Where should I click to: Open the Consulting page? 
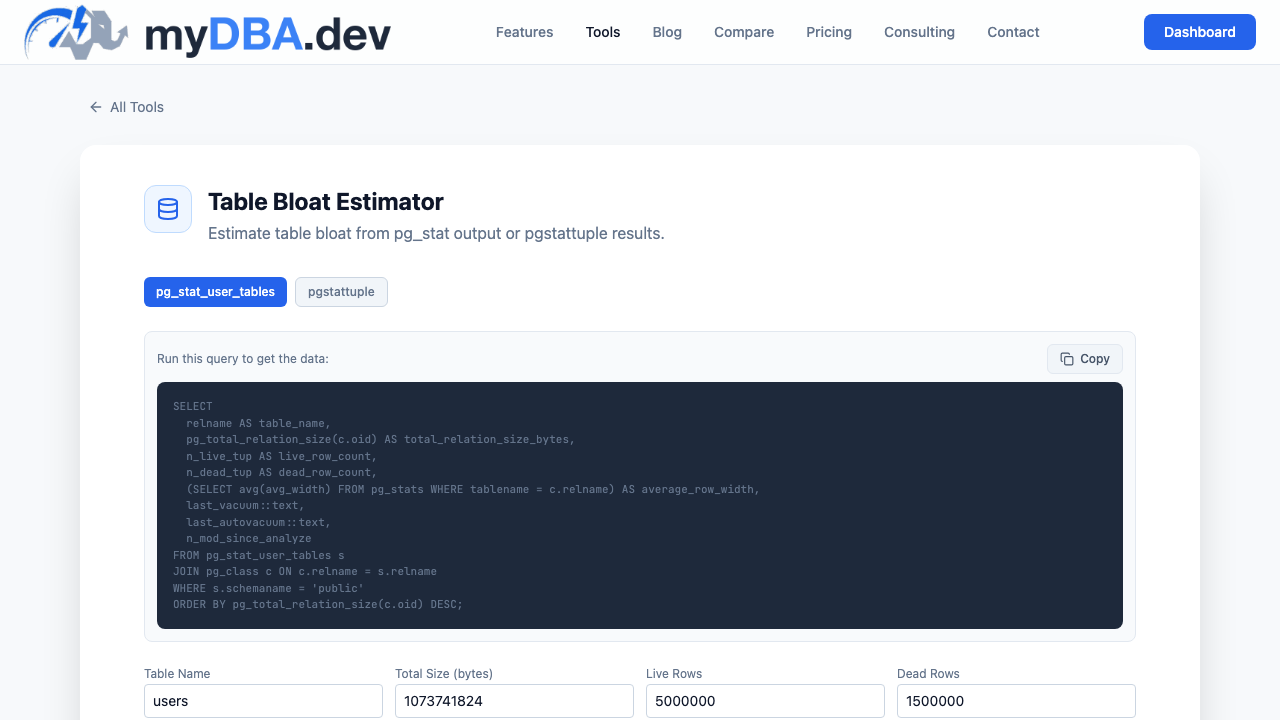coord(919,32)
